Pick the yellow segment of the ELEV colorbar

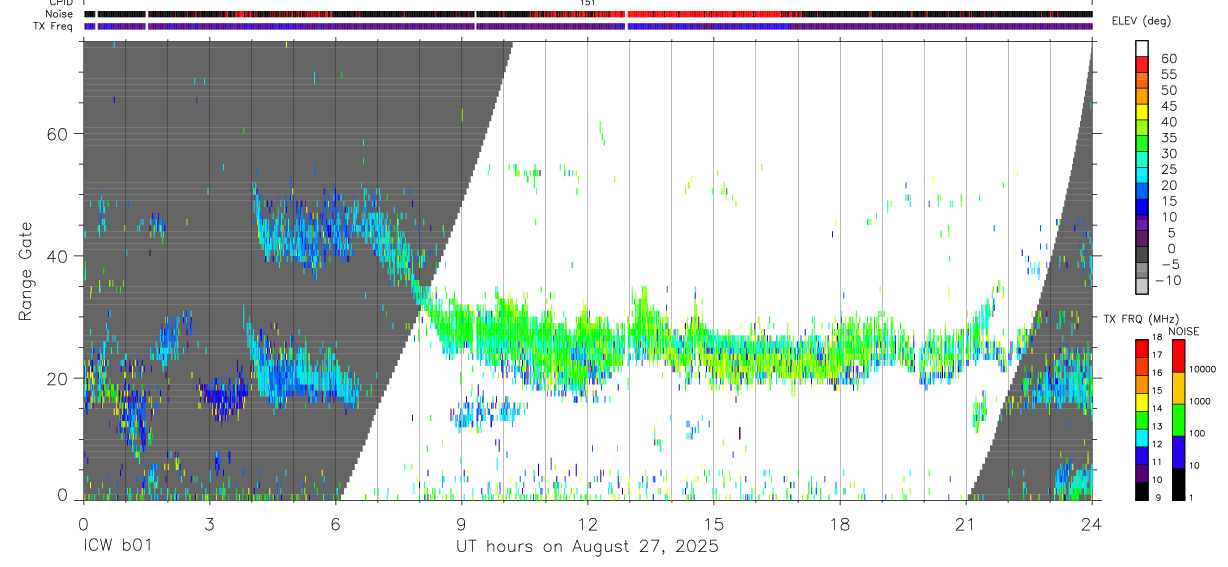point(1142,112)
